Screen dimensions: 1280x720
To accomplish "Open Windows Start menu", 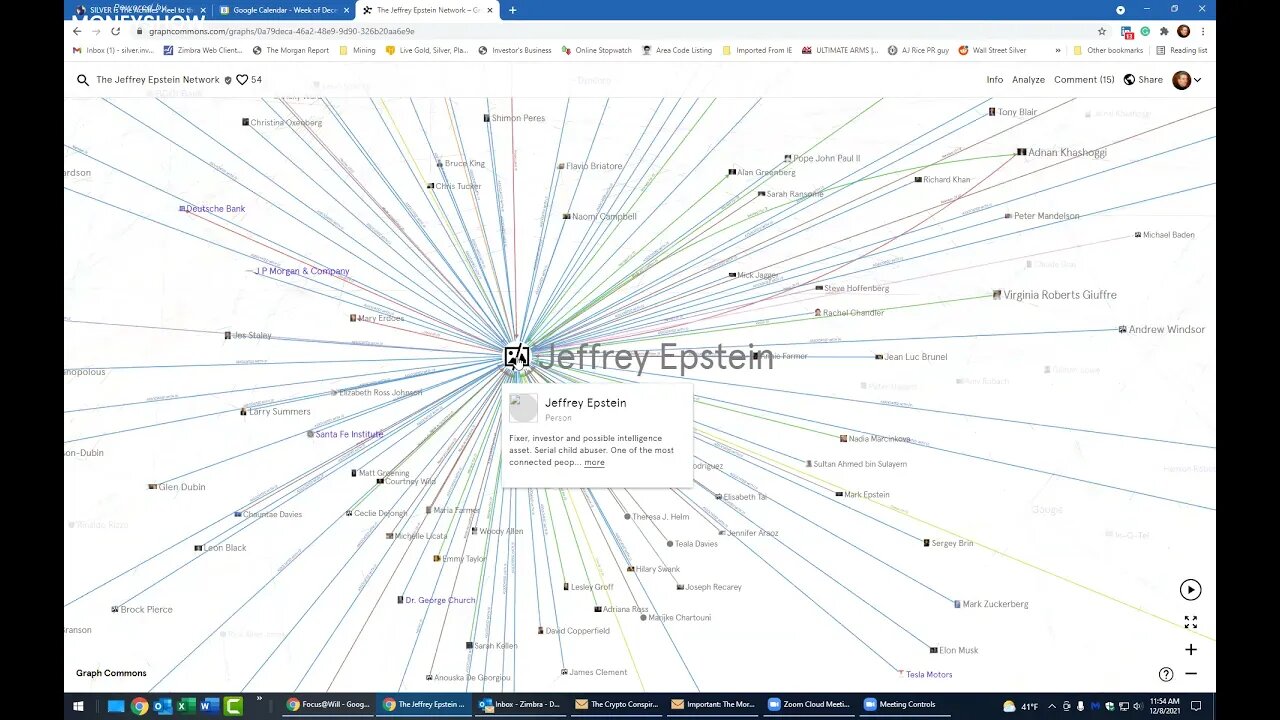I will click(x=78, y=705).
